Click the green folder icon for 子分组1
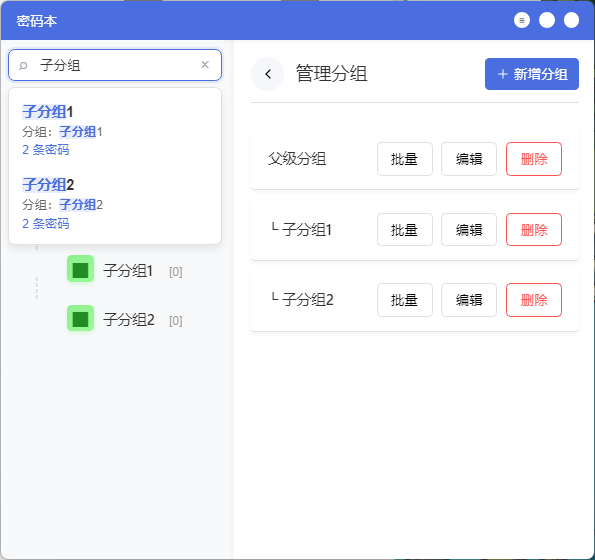Image resolution: width=595 pixels, height=560 pixels. (x=80, y=269)
